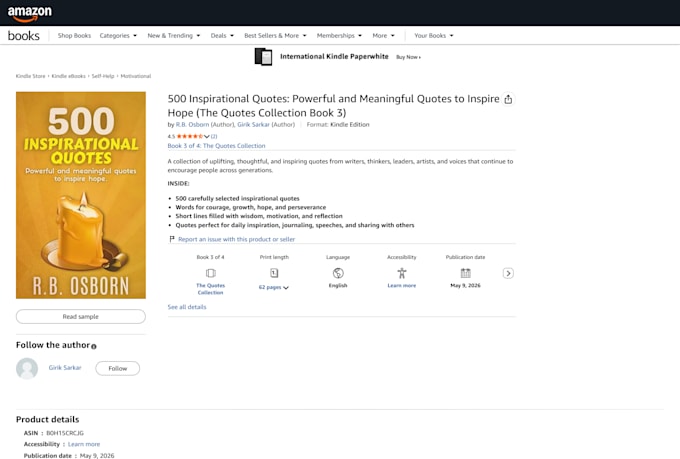This screenshot has width=680, height=459.
Task: Click next arrow in details carousel
Action: [508, 273]
